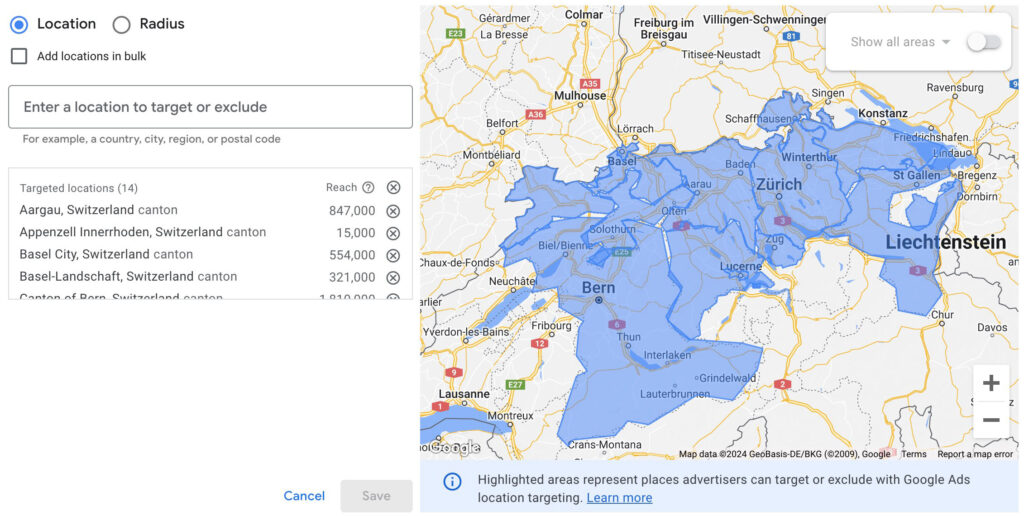Click the A36 highway shield on map

(536, 114)
